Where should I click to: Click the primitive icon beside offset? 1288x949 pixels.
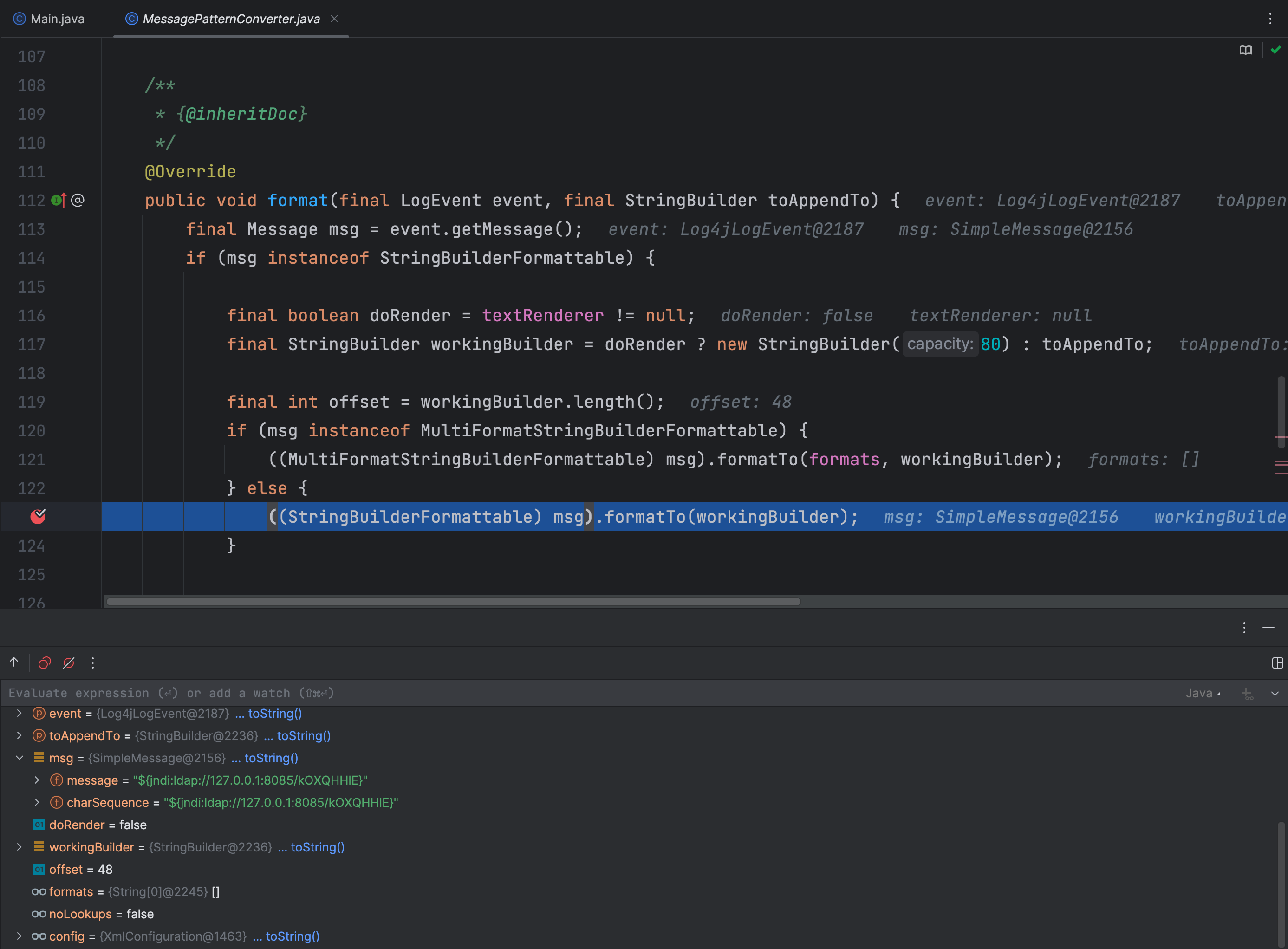[39, 870]
